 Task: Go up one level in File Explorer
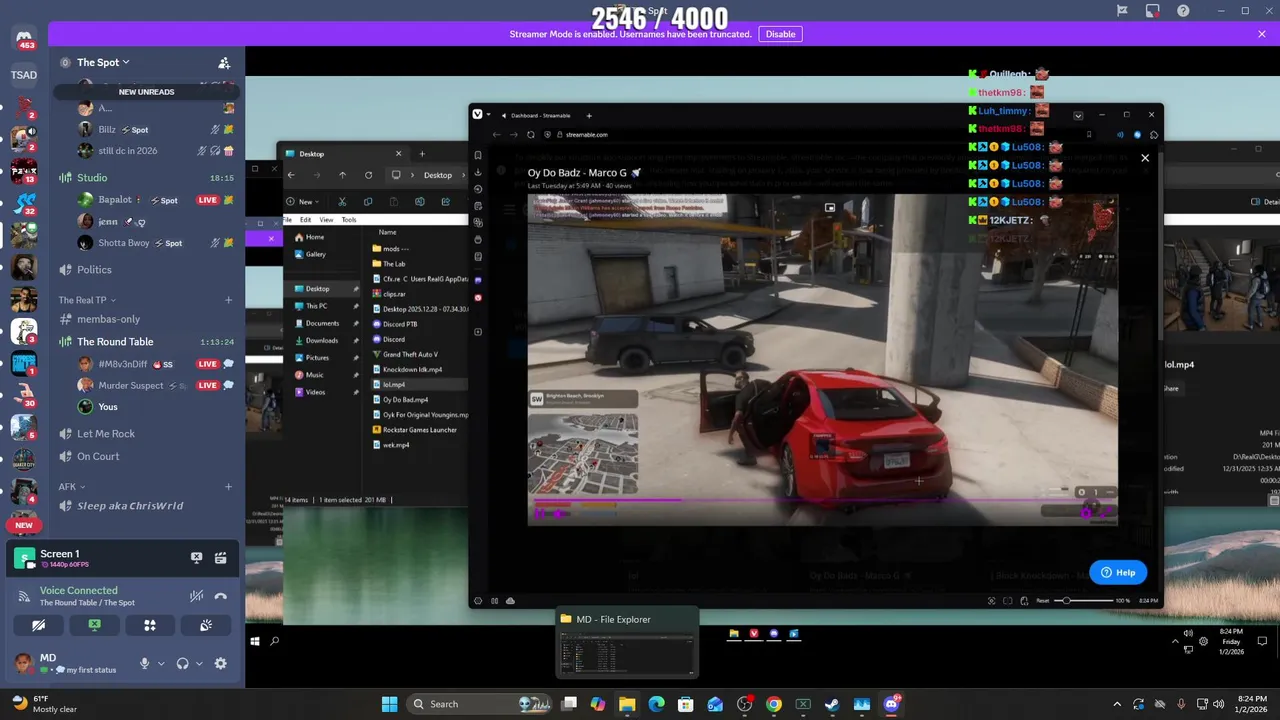coord(342,175)
